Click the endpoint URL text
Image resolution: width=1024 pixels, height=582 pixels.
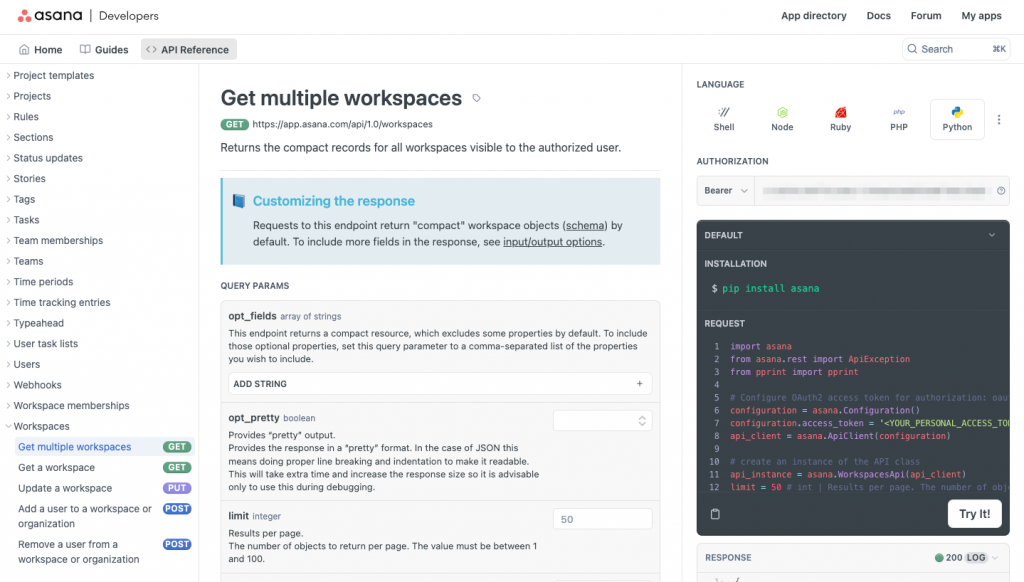coord(342,124)
